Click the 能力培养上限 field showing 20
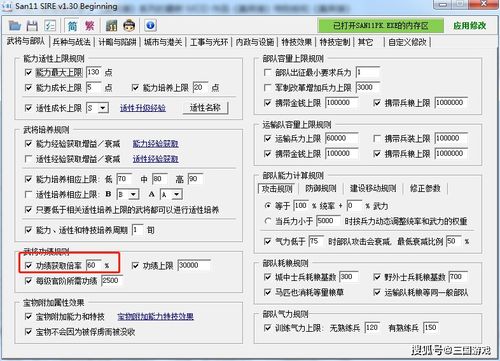The width and height of the screenshot is (500, 361). (x=200, y=87)
